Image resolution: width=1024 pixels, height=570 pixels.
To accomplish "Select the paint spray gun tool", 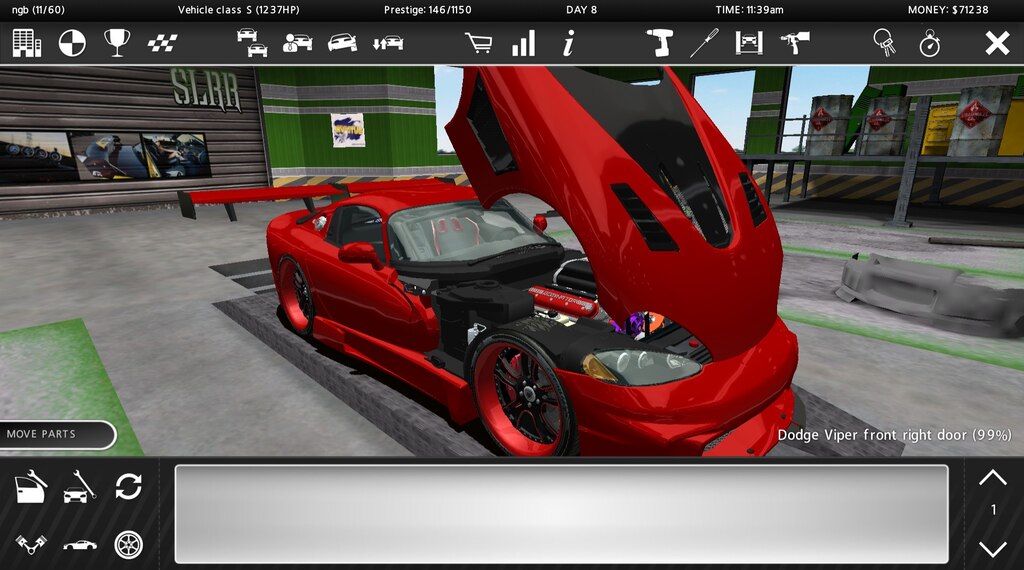I will click(795, 43).
